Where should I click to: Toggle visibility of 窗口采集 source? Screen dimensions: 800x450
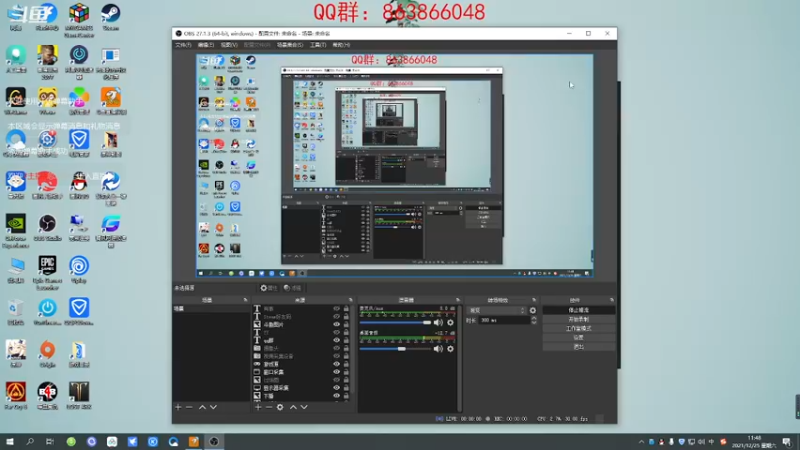(336, 372)
